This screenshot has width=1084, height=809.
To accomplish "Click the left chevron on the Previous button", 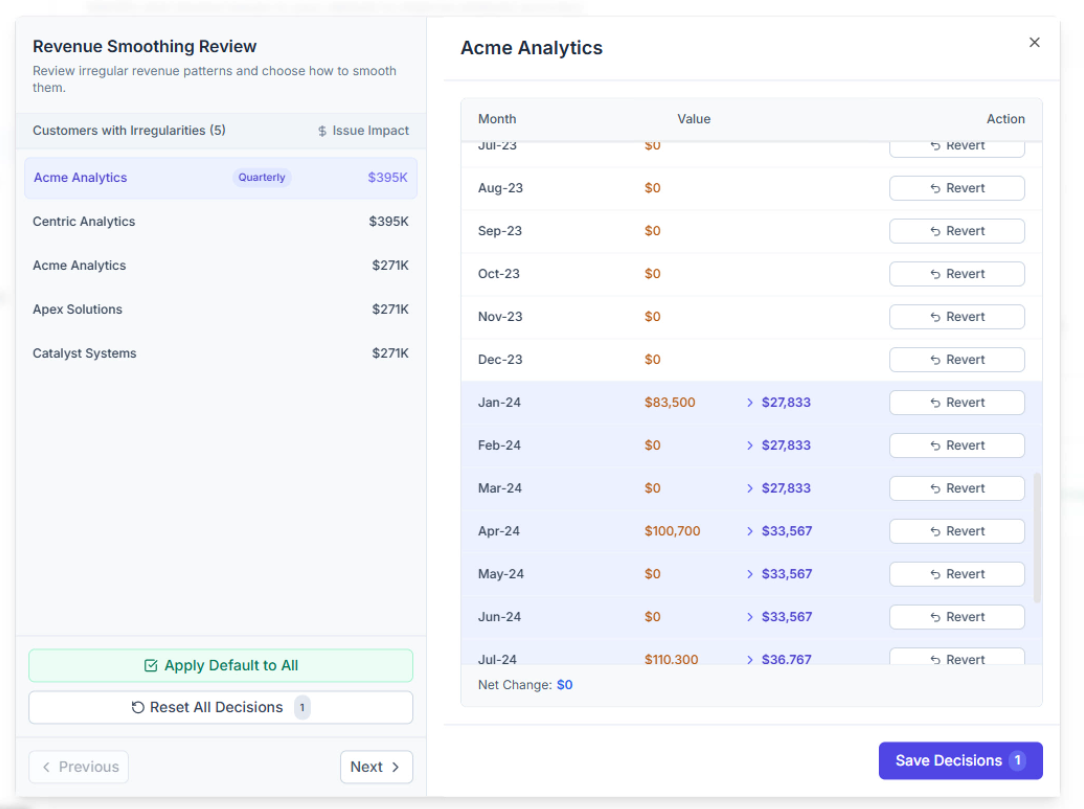I will tap(49, 767).
